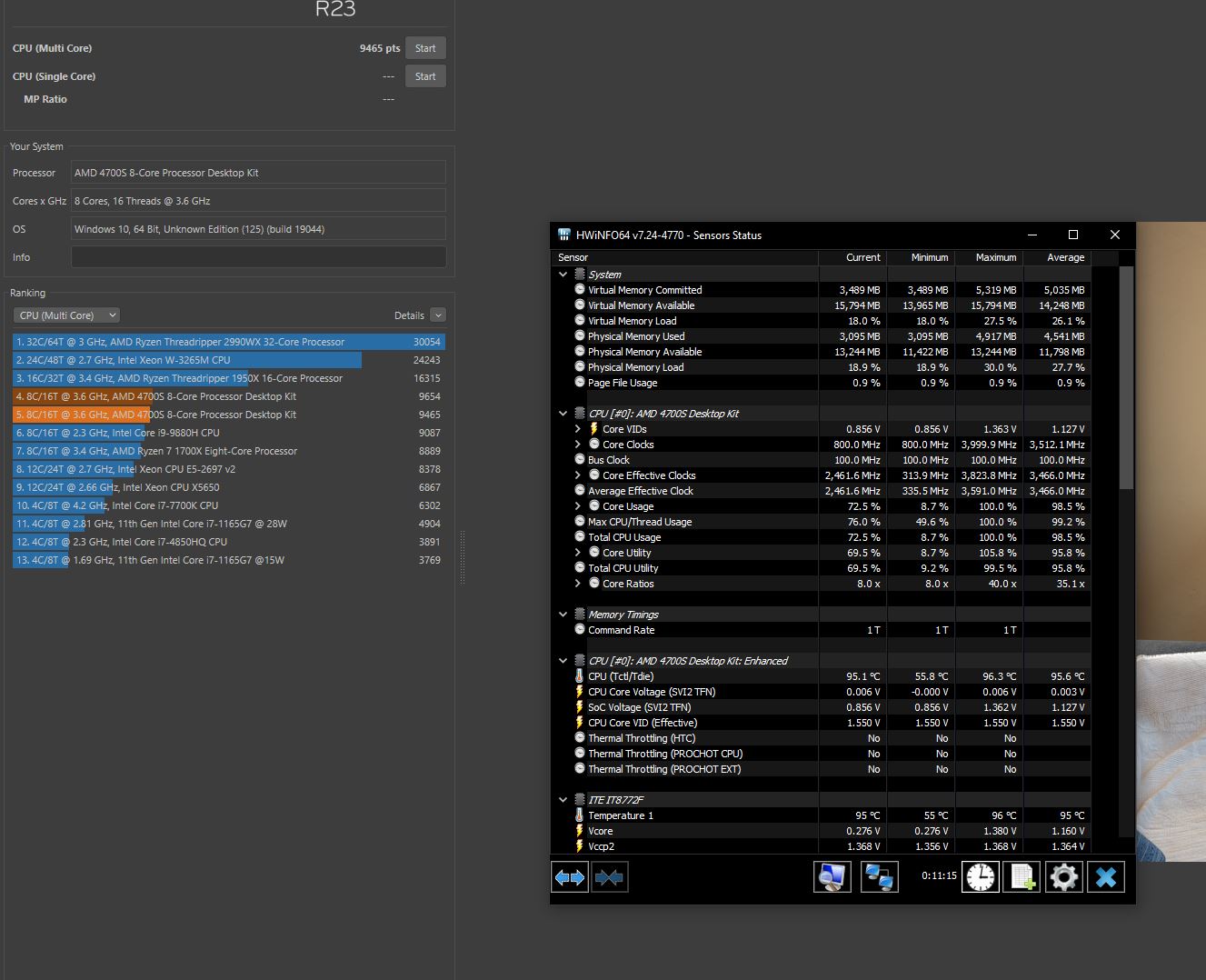Click the round icon beside Virtual Memory Committed
1206x980 pixels.
click(580, 290)
